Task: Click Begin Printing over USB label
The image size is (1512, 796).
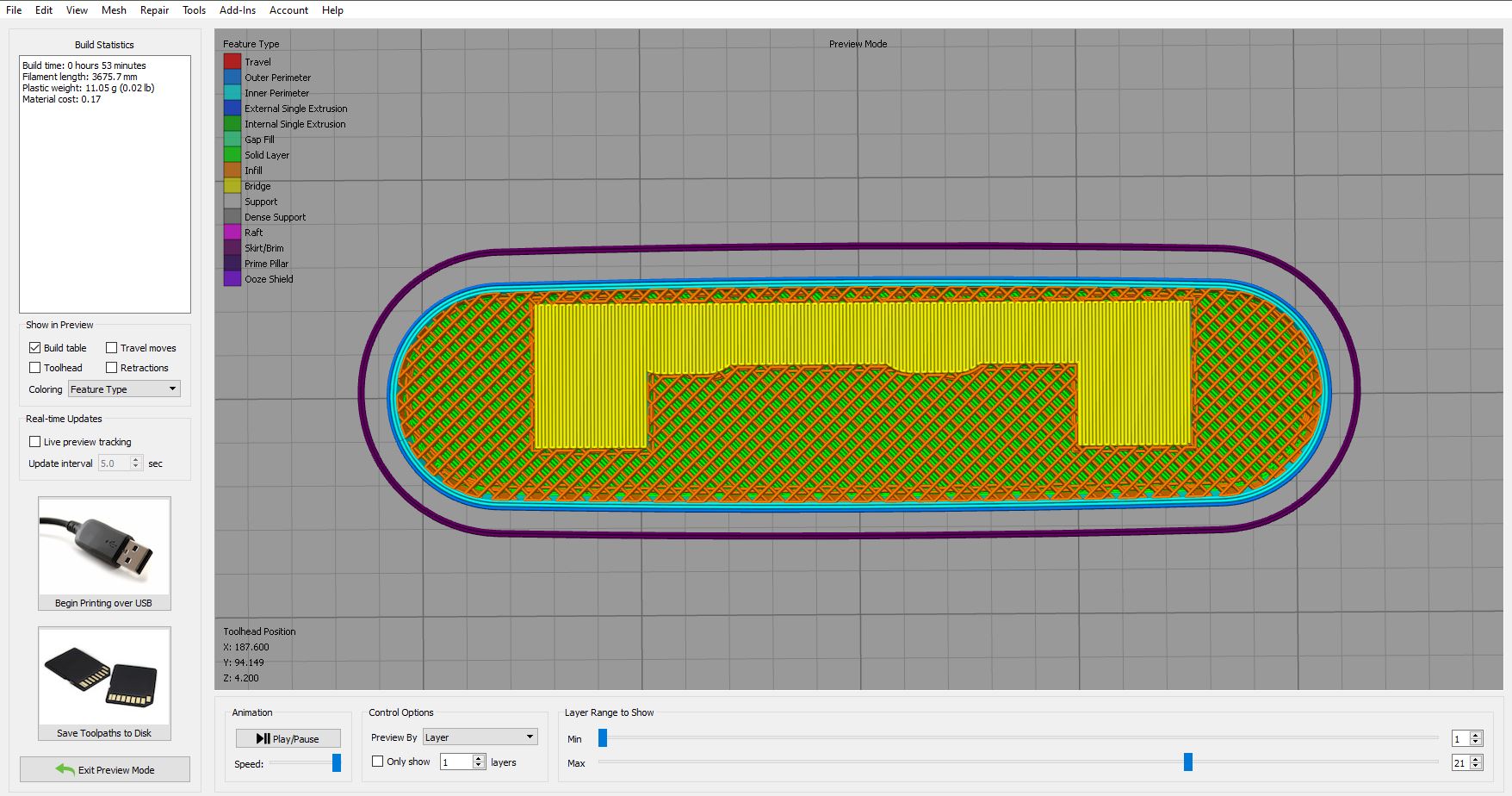Action: point(103,603)
